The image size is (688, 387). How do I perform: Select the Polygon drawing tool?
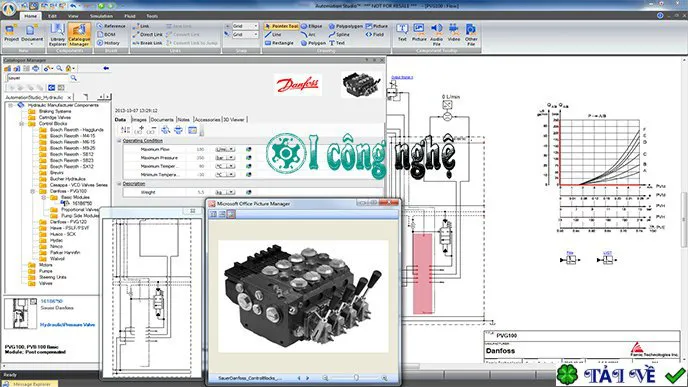313,43
